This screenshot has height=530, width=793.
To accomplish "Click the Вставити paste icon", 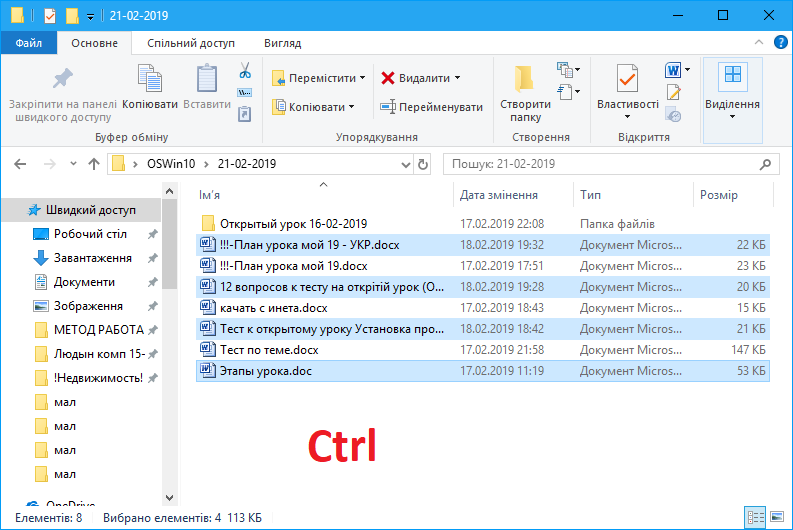I will pyautogui.click(x=207, y=78).
